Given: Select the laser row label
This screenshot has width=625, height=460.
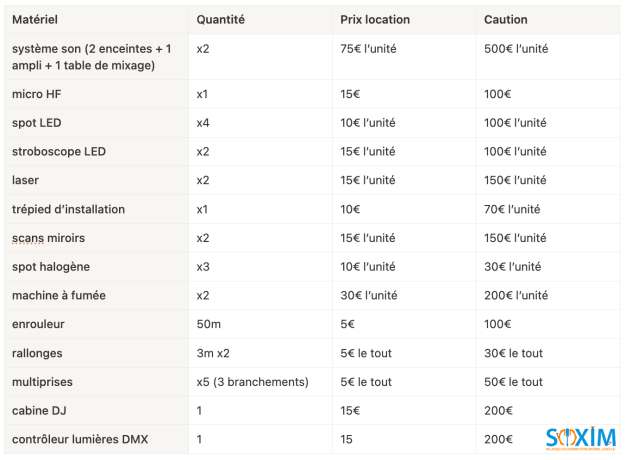Looking at the screenshot, I should pos(25,181).
